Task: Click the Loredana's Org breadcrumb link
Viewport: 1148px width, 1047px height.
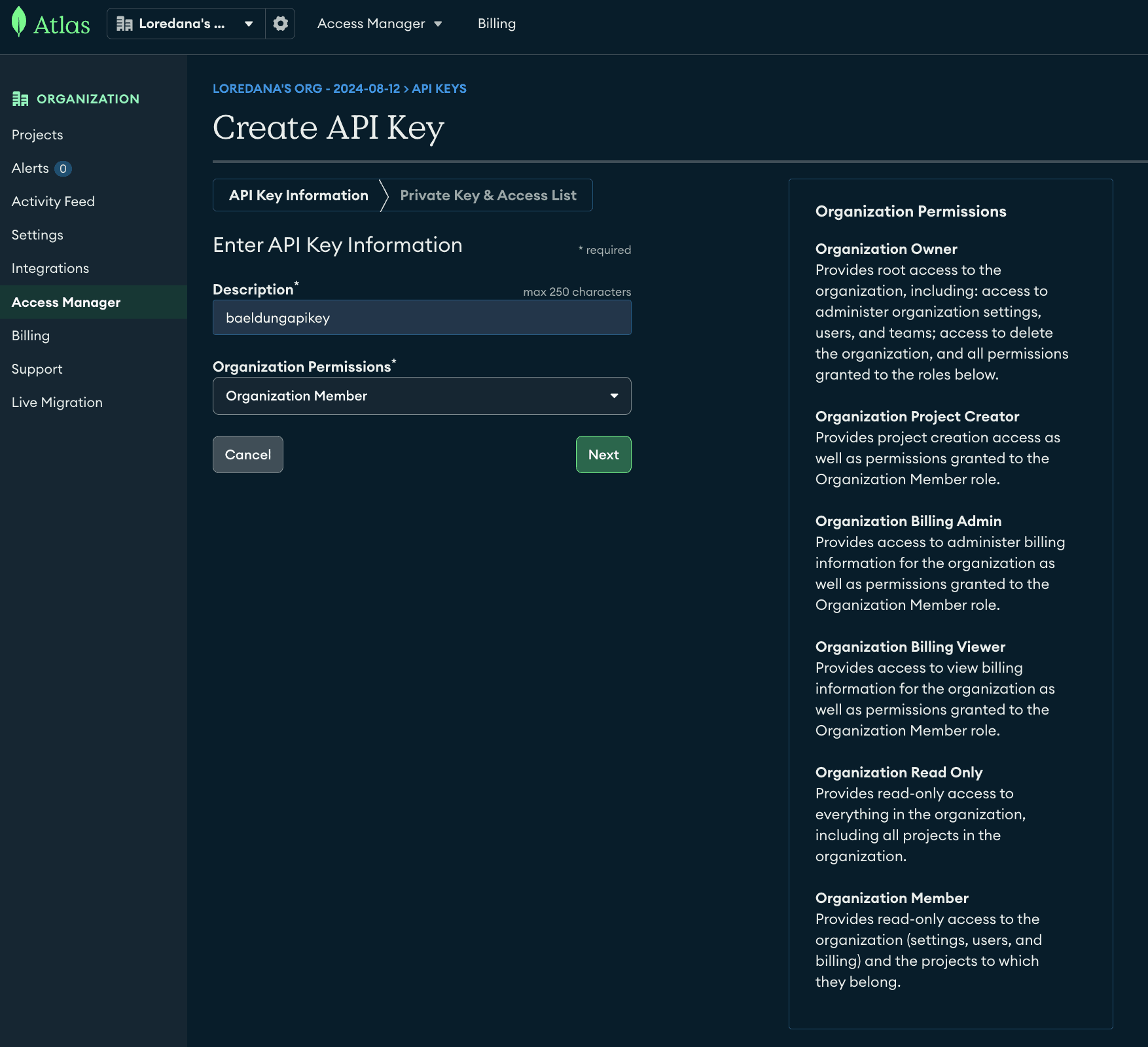Action: pos(306,88)
